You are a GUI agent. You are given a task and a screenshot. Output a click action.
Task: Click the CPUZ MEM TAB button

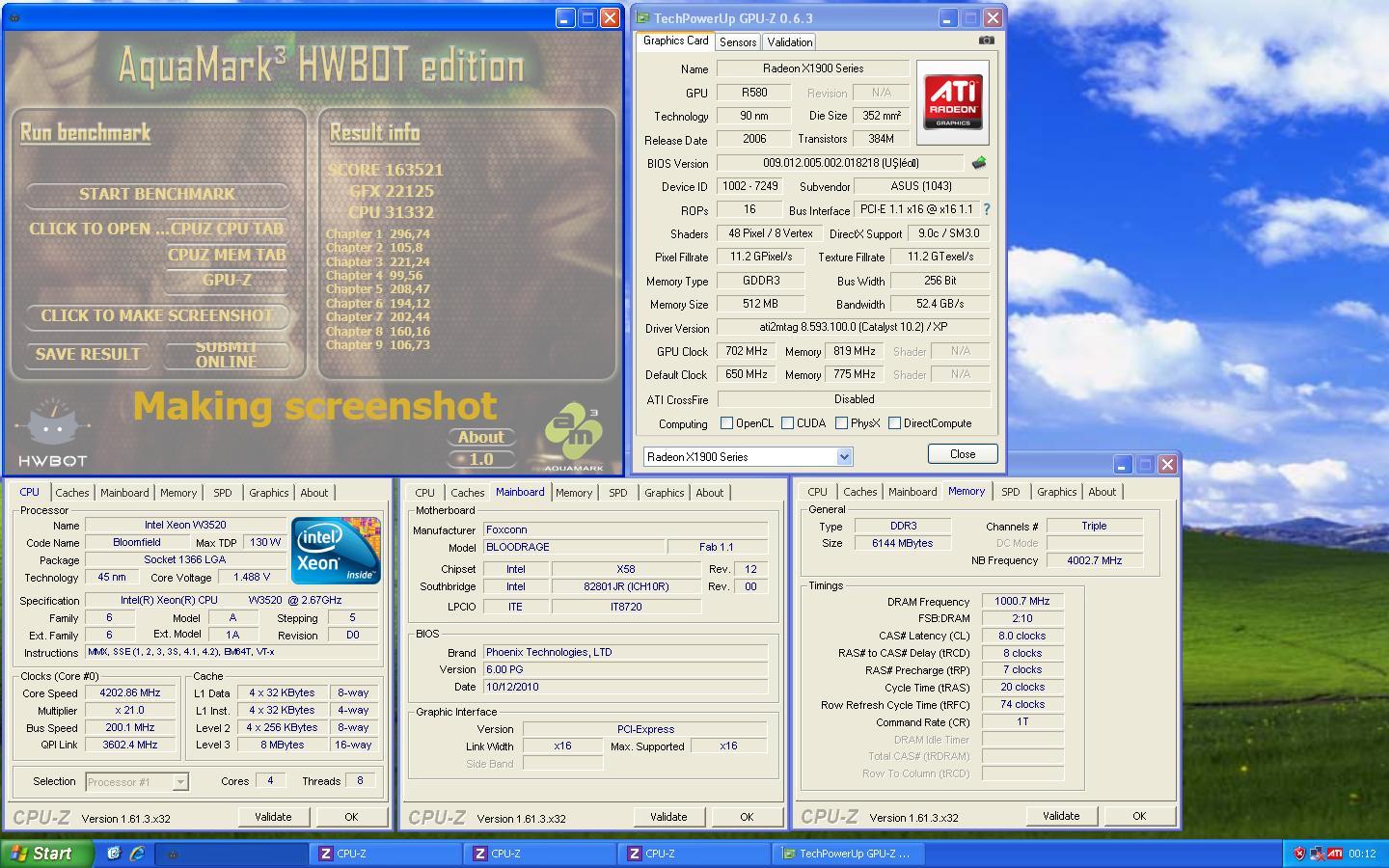[x=227, y=256]
